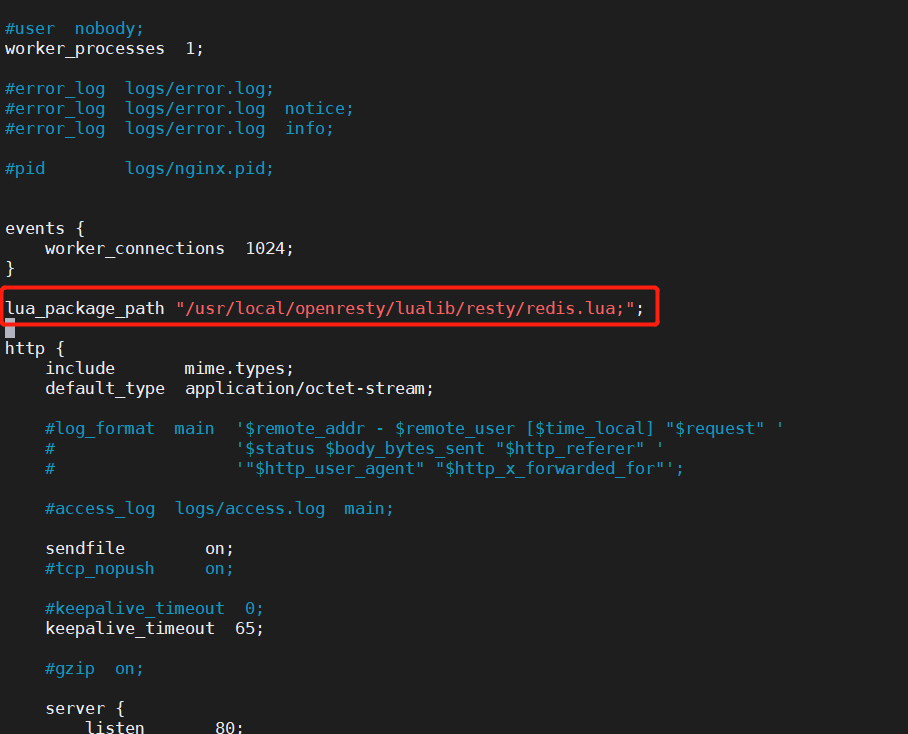Viewport: 908px width, 734px height.
Task: Click the "events {" block opening line
Action: (45, 228)
